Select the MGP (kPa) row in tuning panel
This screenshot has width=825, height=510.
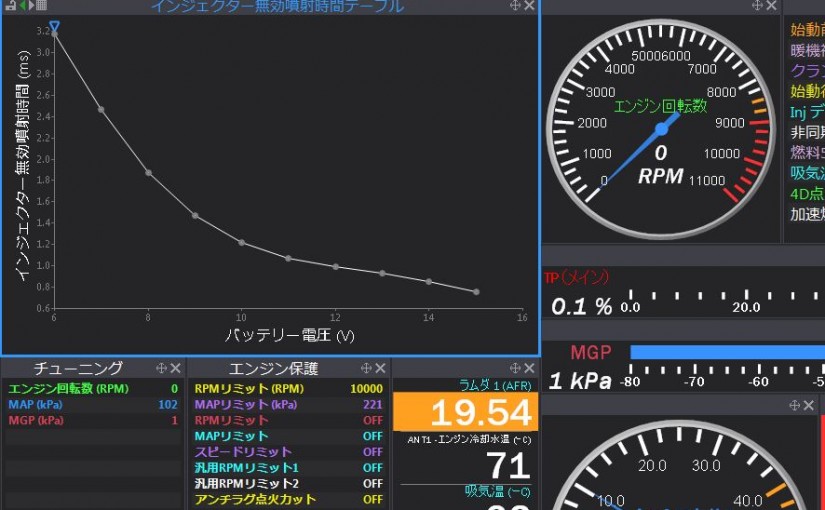[93, 420]
